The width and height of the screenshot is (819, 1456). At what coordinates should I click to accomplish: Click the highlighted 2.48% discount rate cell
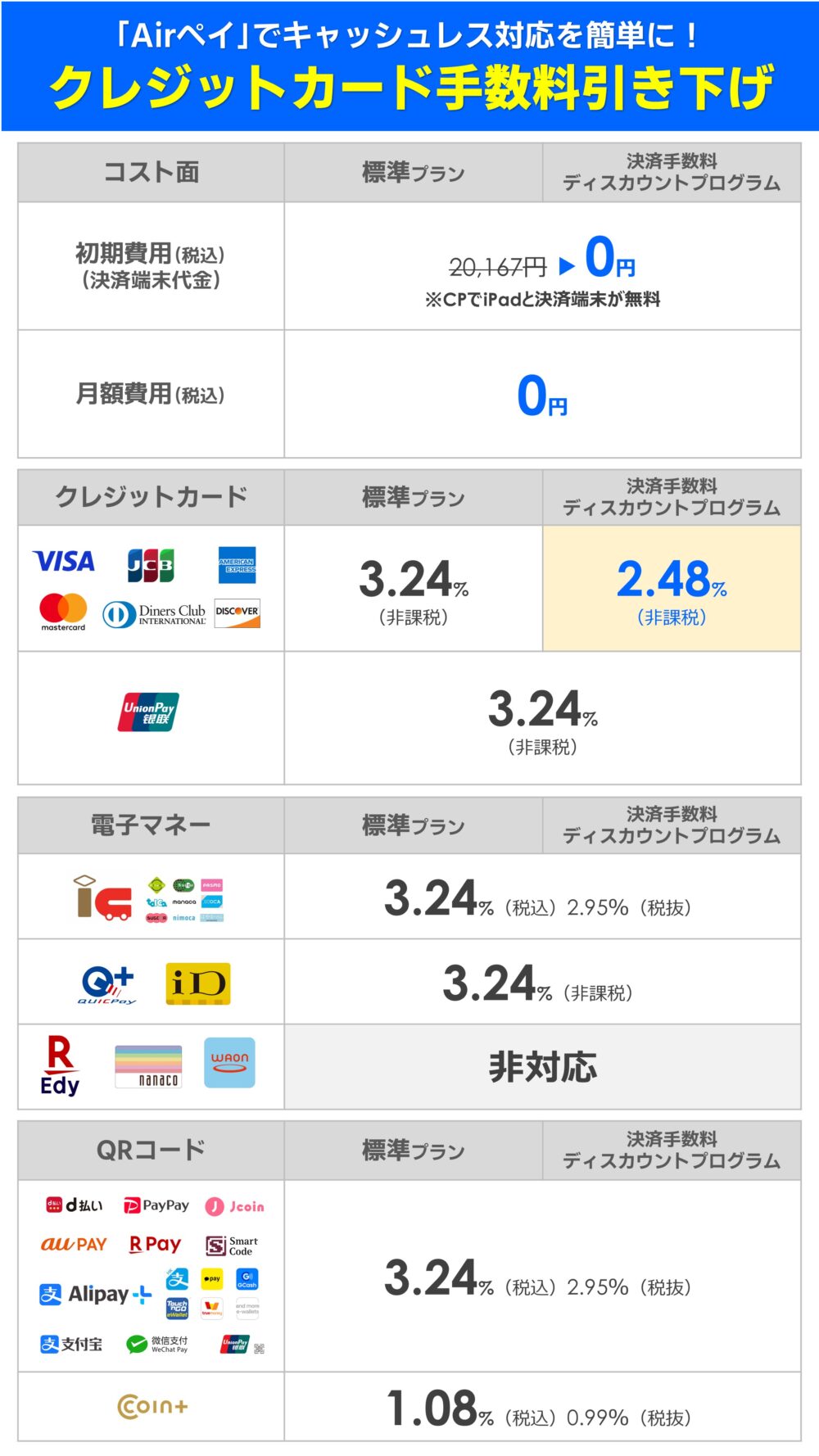pyautogui.click(x=672, y=588)
